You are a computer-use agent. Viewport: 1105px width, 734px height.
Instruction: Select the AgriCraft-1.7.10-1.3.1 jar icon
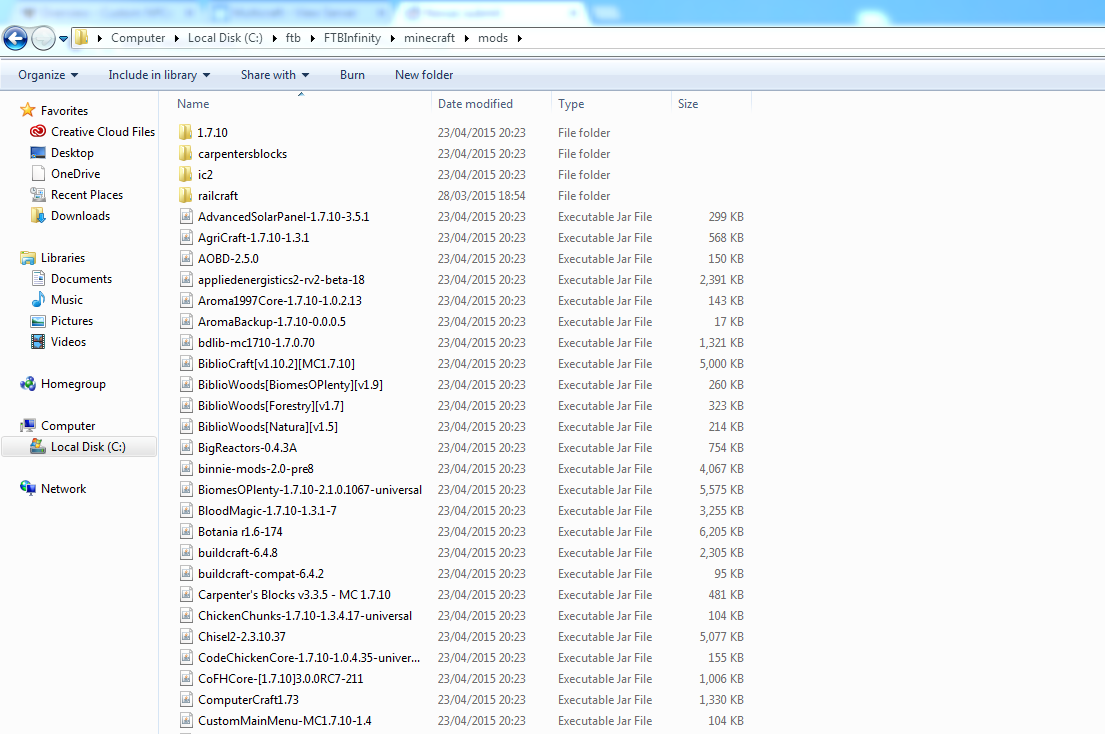pyautogui.click(x=186, y=237)
